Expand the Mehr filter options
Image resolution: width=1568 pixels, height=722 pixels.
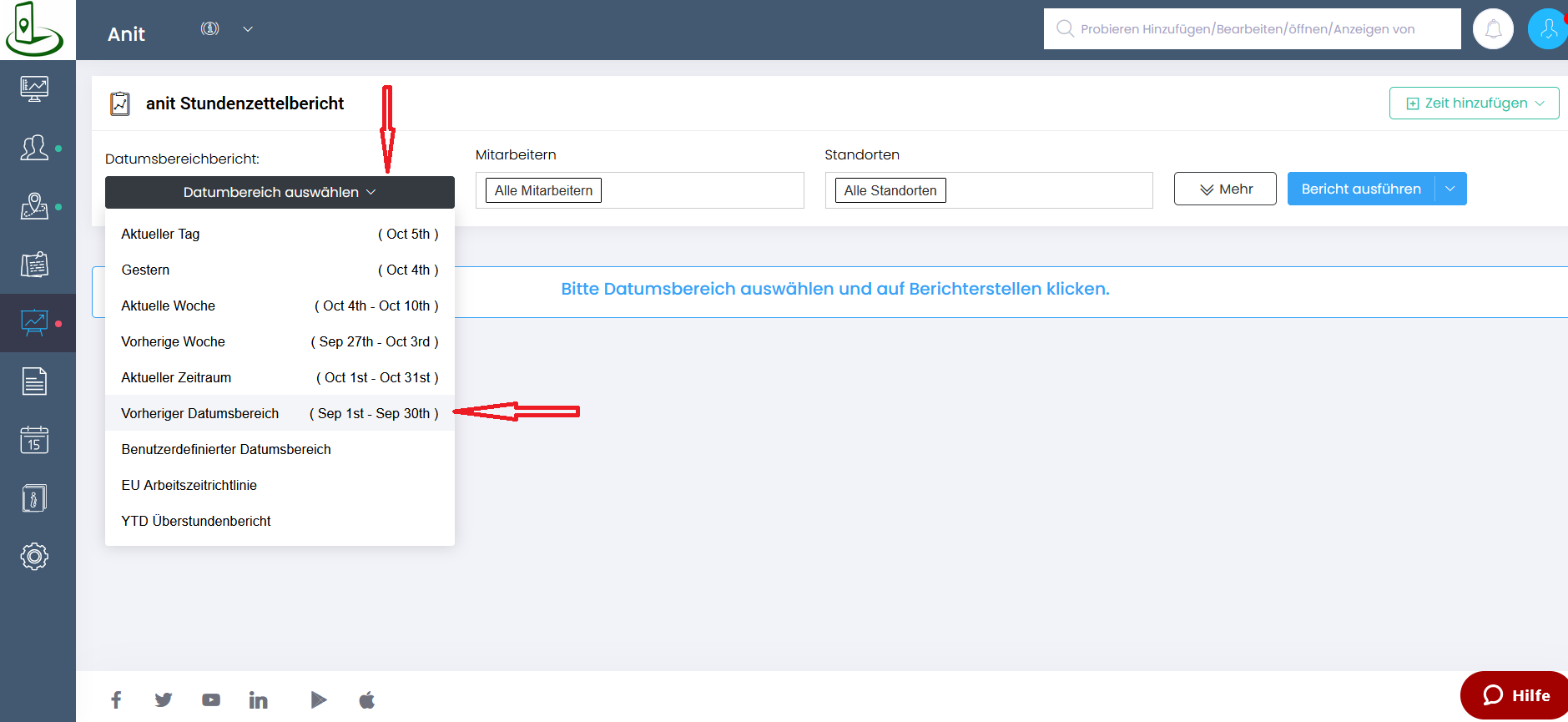click(x=1224, y=189)
